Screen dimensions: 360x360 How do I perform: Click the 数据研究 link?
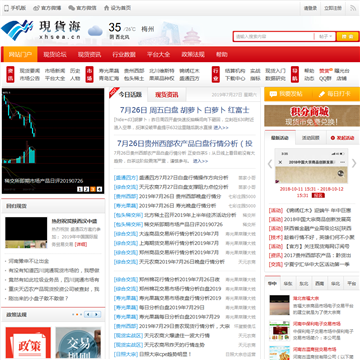pyautogui.click(x=275, y=79)
